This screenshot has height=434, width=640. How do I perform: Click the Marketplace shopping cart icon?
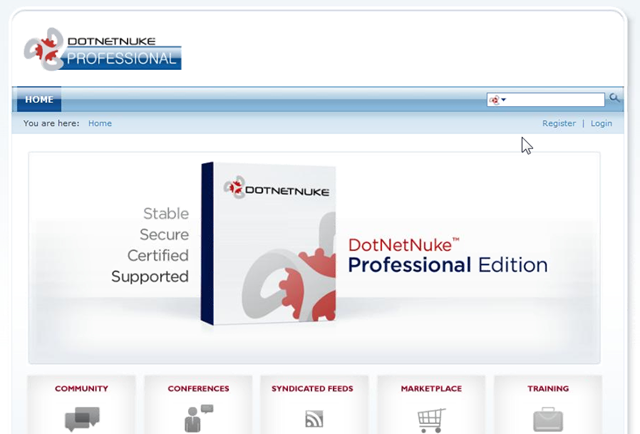[x=431, y=420]
